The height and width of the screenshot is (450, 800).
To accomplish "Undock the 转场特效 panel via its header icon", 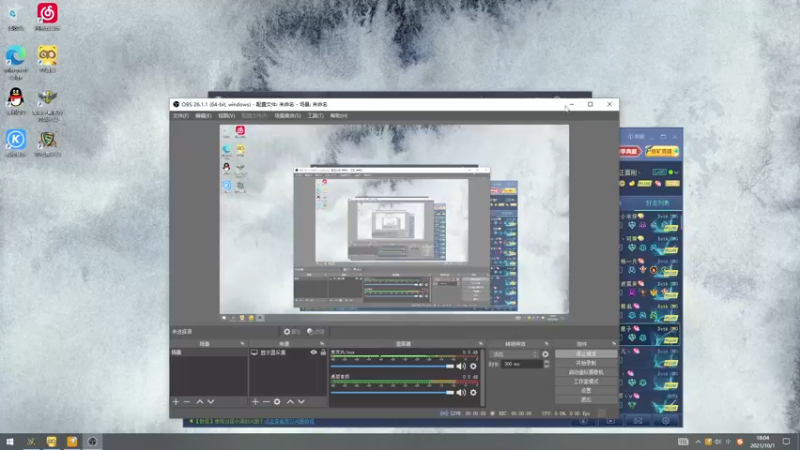I will pyautogui.click(x=546, y=344).
